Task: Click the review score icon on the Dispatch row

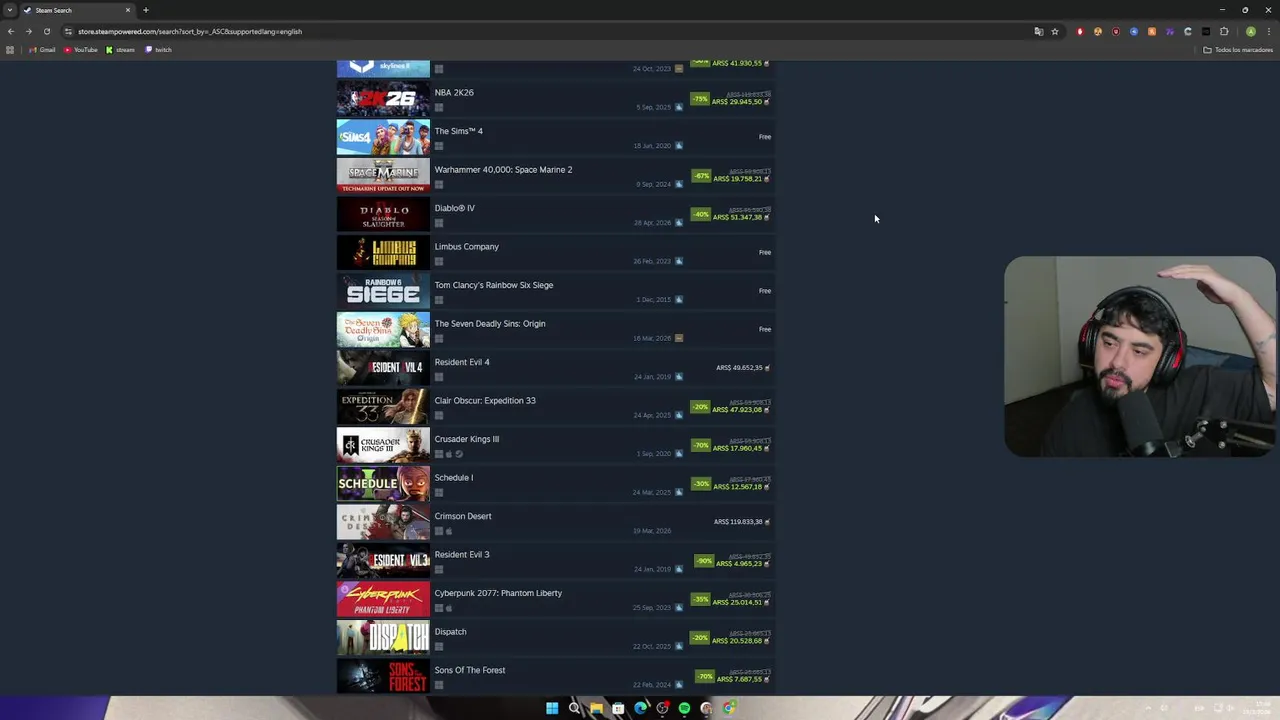Action: click(679, 646)
